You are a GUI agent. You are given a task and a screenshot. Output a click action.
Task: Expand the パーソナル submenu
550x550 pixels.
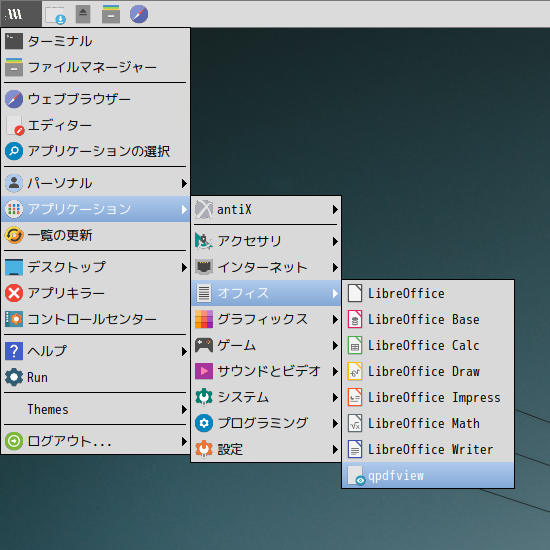point(96,183)
